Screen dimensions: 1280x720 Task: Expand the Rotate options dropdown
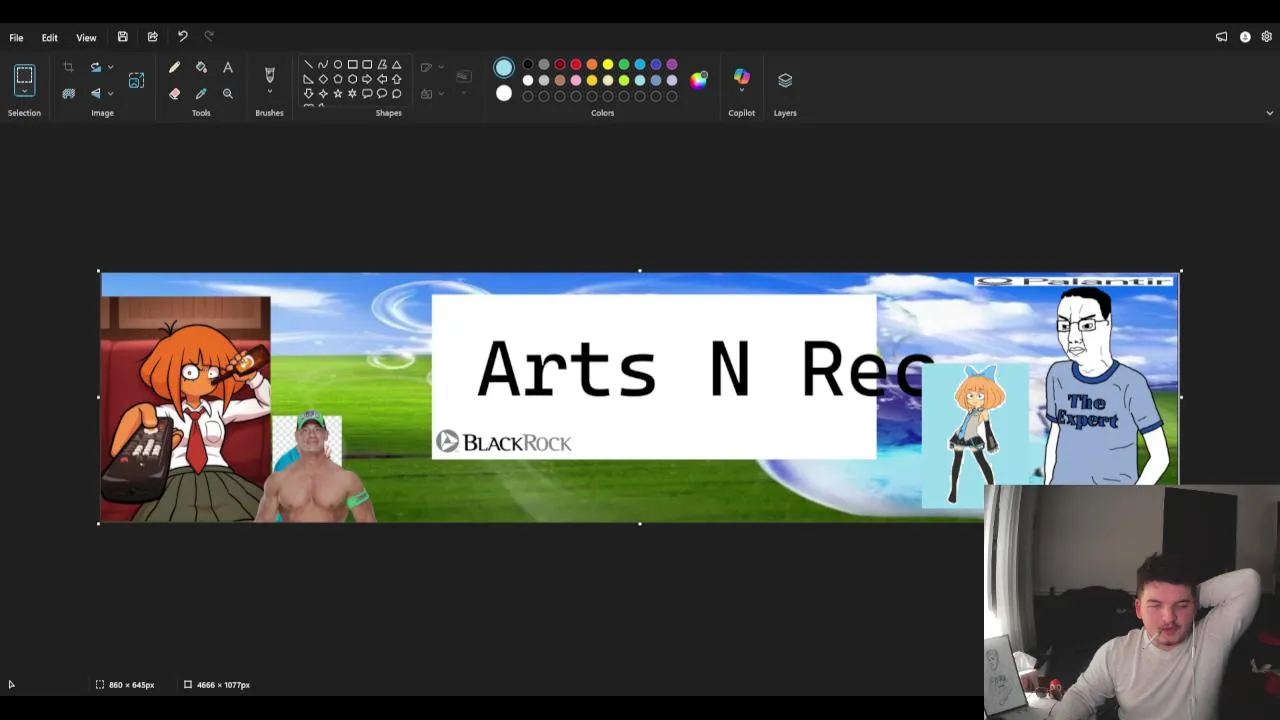[x=110, y=67]
